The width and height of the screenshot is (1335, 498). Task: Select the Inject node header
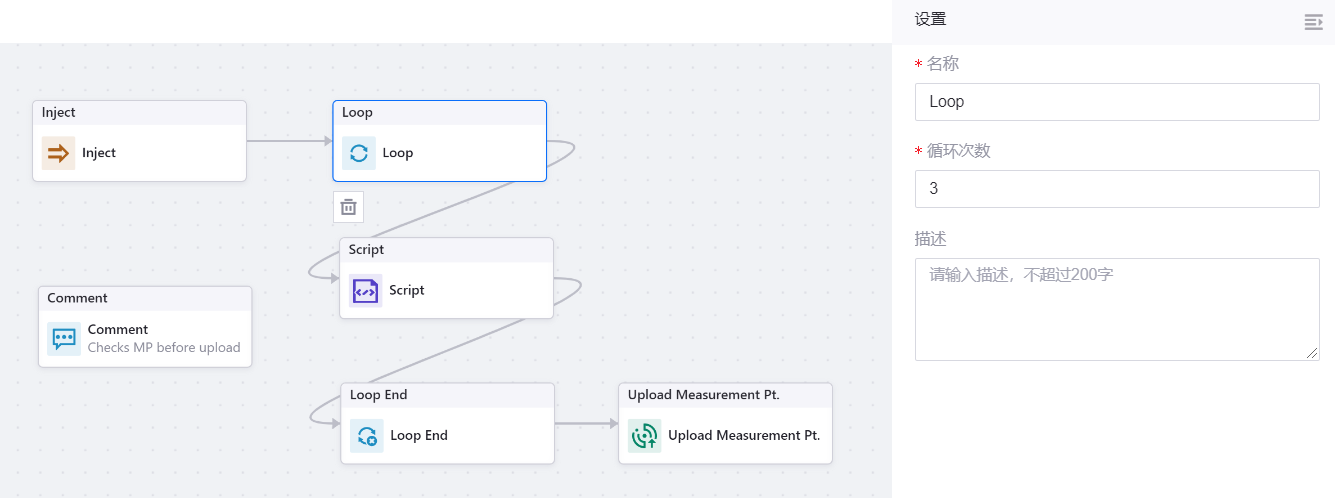pos(139,113)
